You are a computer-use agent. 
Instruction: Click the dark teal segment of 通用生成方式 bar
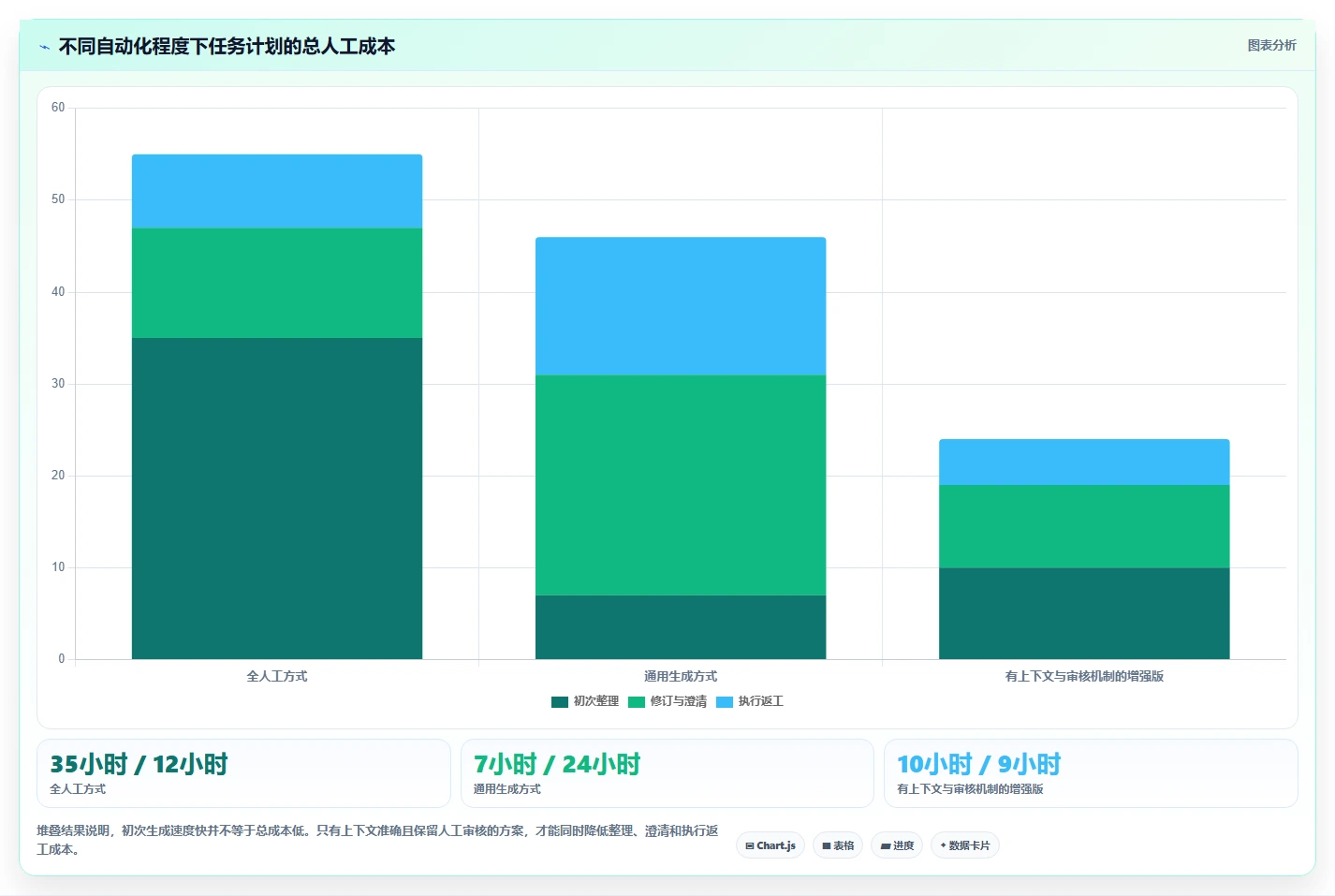tap(681, 627)
